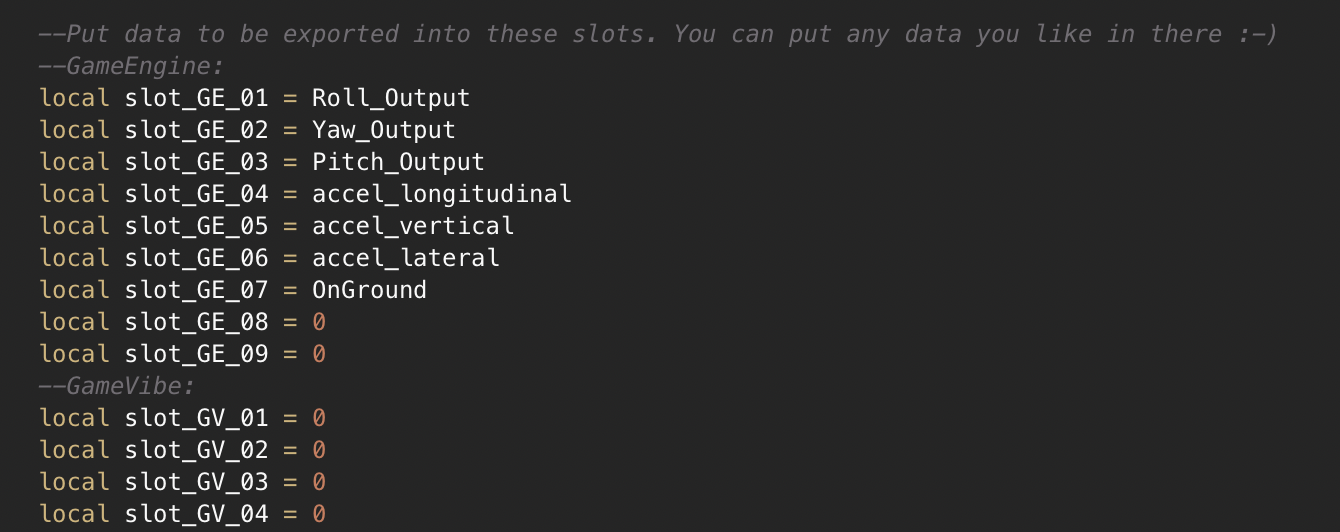The height and width of the screenshot is (532, 1340).
Task: Click the equals sign after slot_GE_04
Action: (290, 194)
